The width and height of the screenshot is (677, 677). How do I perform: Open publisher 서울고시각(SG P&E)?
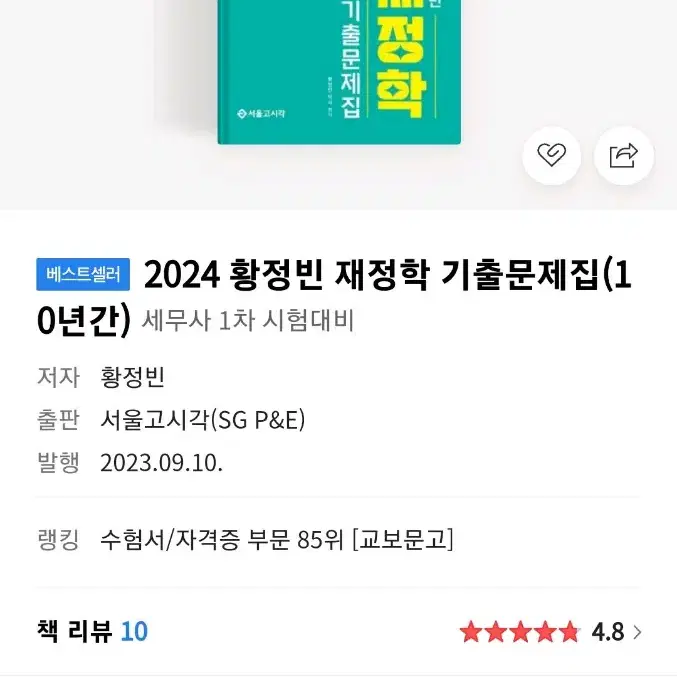pos(202,420)
